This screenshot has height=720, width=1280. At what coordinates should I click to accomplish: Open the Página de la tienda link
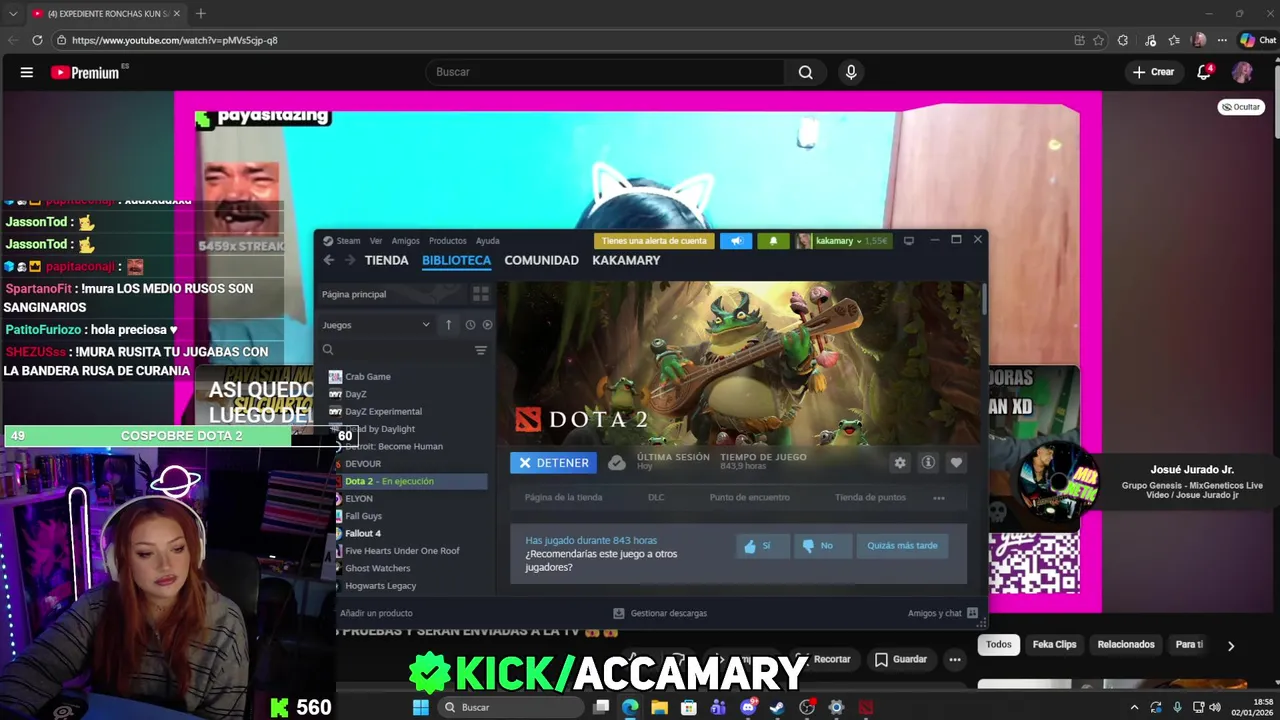(563, 497)
